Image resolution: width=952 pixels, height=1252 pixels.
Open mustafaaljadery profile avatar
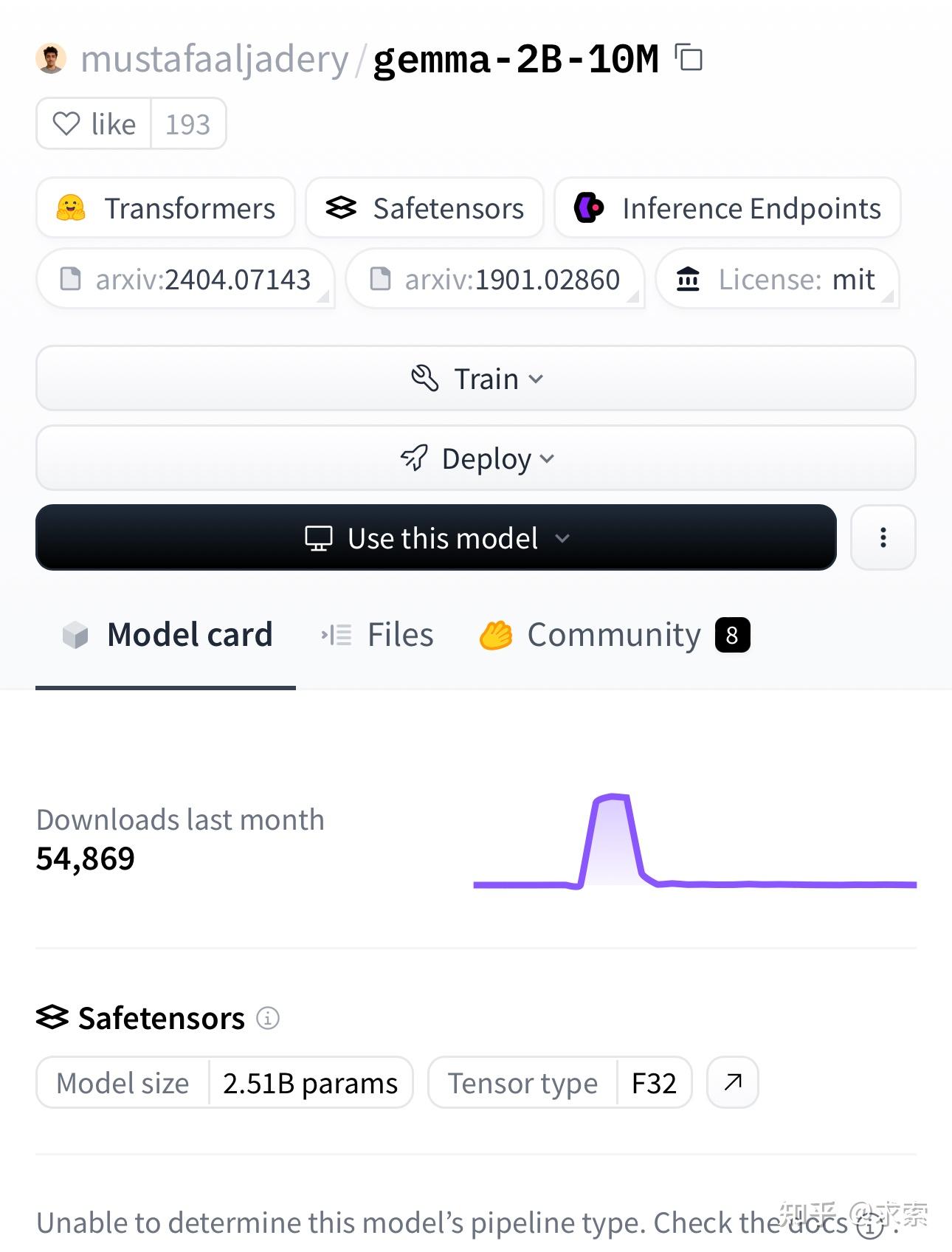point(51,59)
